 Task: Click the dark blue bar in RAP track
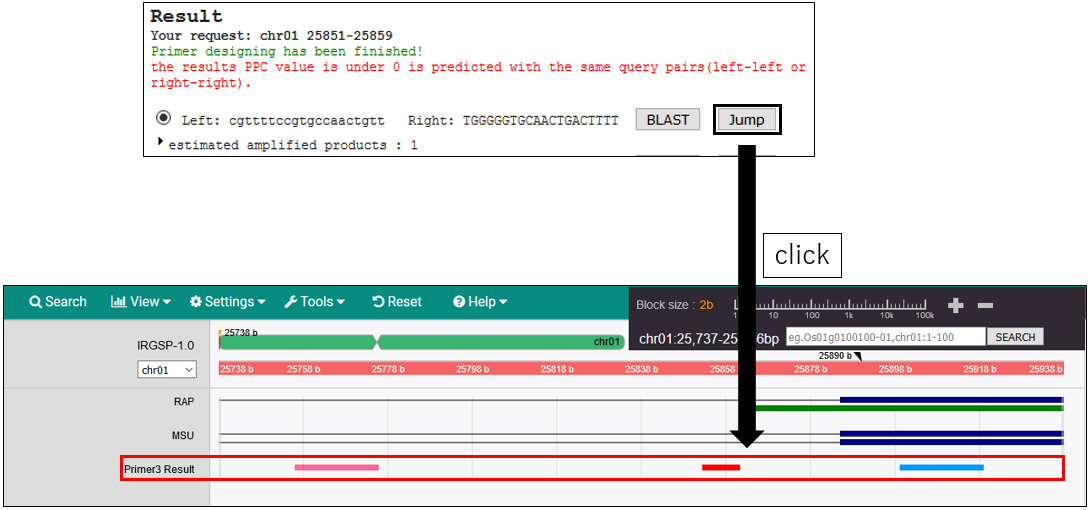point(951,400)
